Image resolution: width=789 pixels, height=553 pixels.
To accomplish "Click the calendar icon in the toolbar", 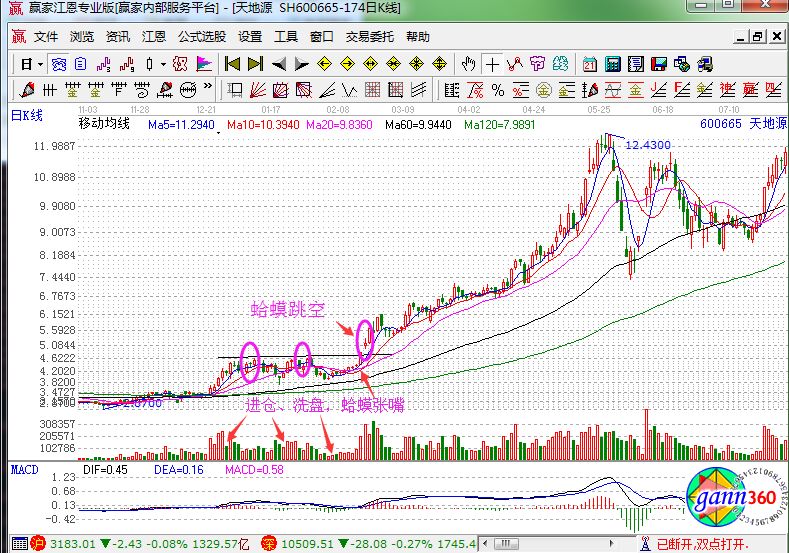I will (x=589, y=64).
